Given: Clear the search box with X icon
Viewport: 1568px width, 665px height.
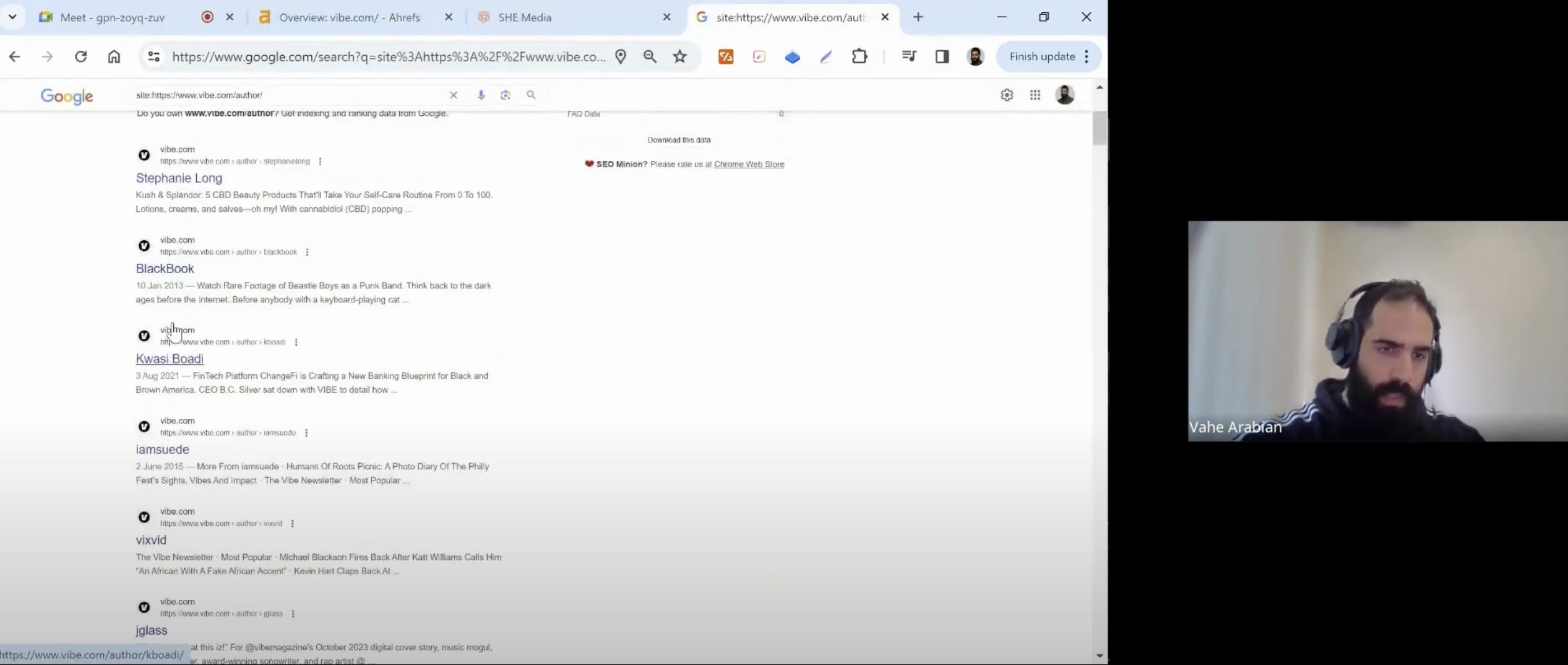Looking at the screenshot, I should [453, 95].
